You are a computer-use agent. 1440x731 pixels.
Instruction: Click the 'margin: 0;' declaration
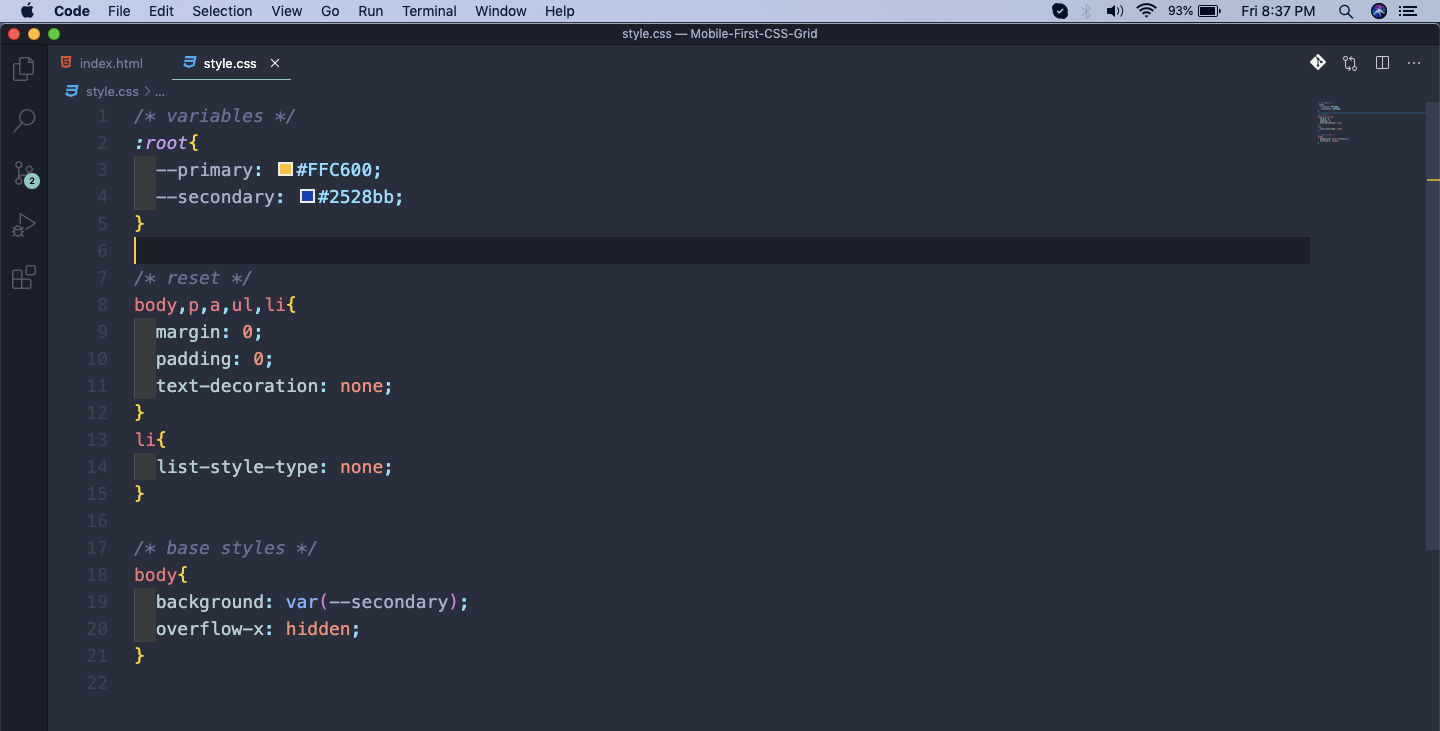209,331
